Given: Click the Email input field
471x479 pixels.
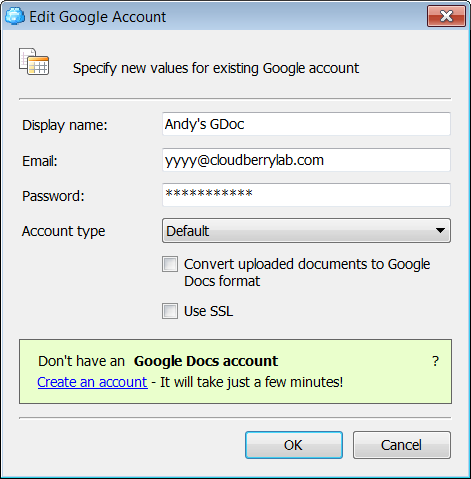Looking at the screenshot, I should click(x=306, y=160).
